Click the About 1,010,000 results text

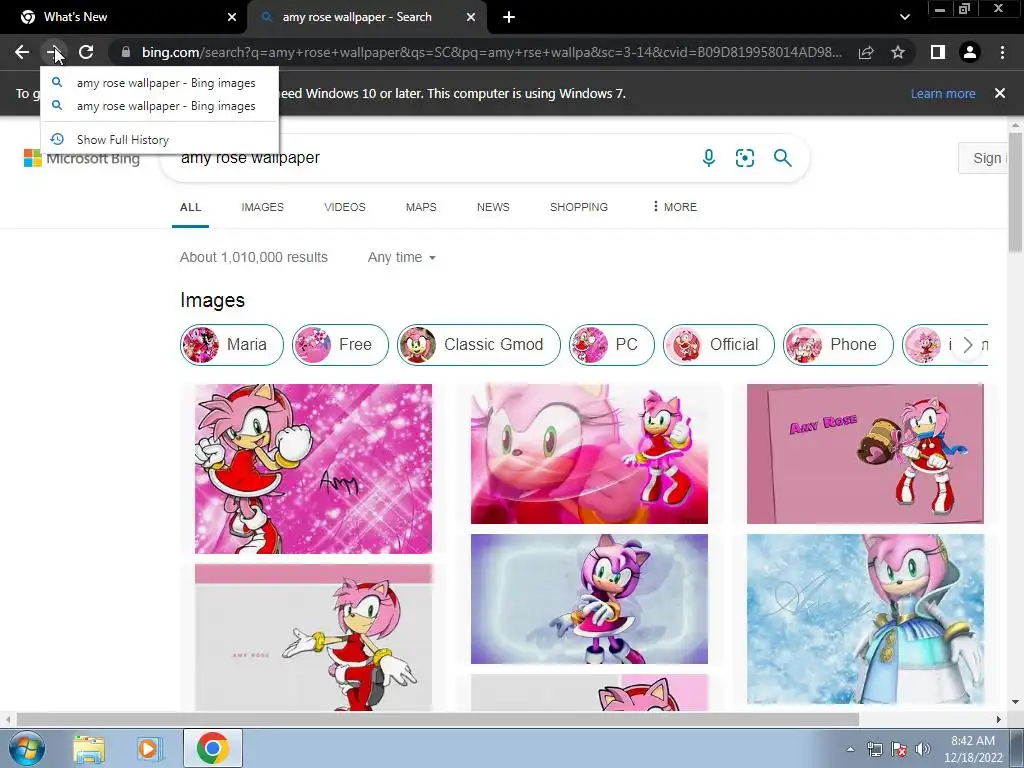point(254,257)
